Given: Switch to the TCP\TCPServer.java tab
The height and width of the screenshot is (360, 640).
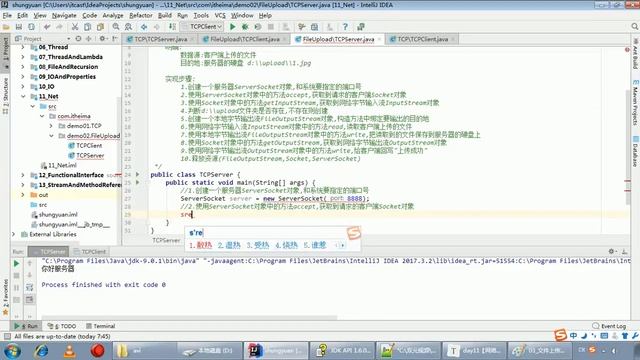Looking at the screenshot, I should point(161,39).
